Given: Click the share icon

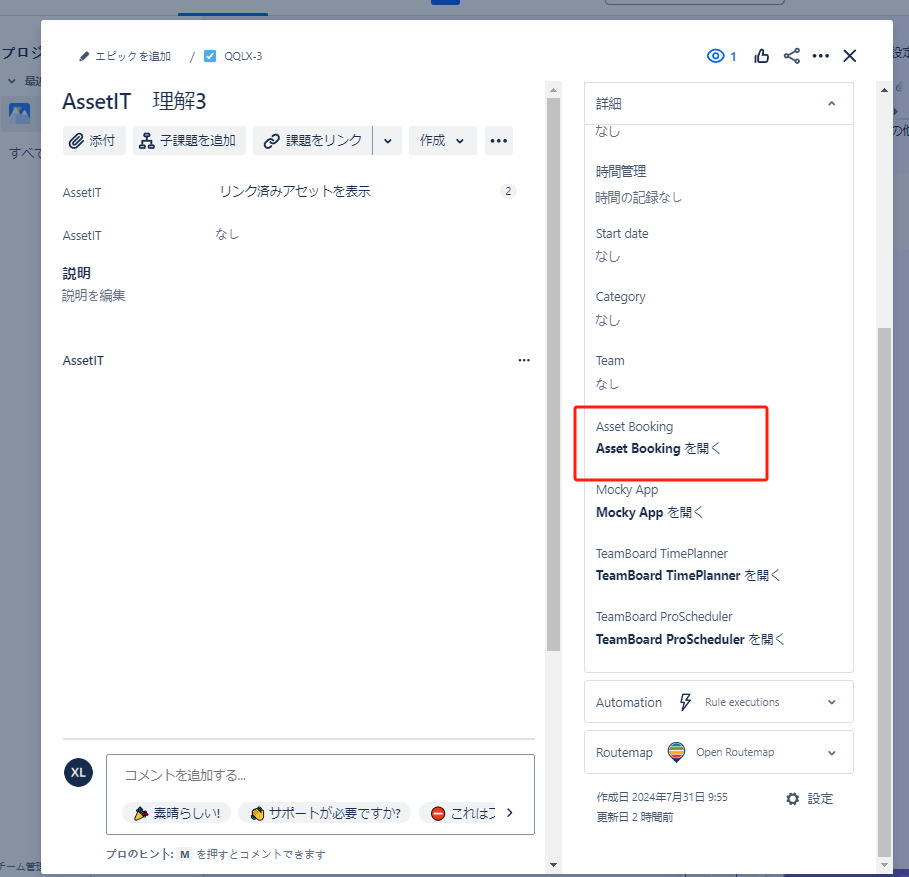Looking at the screenshot, I should coord(791,56).
